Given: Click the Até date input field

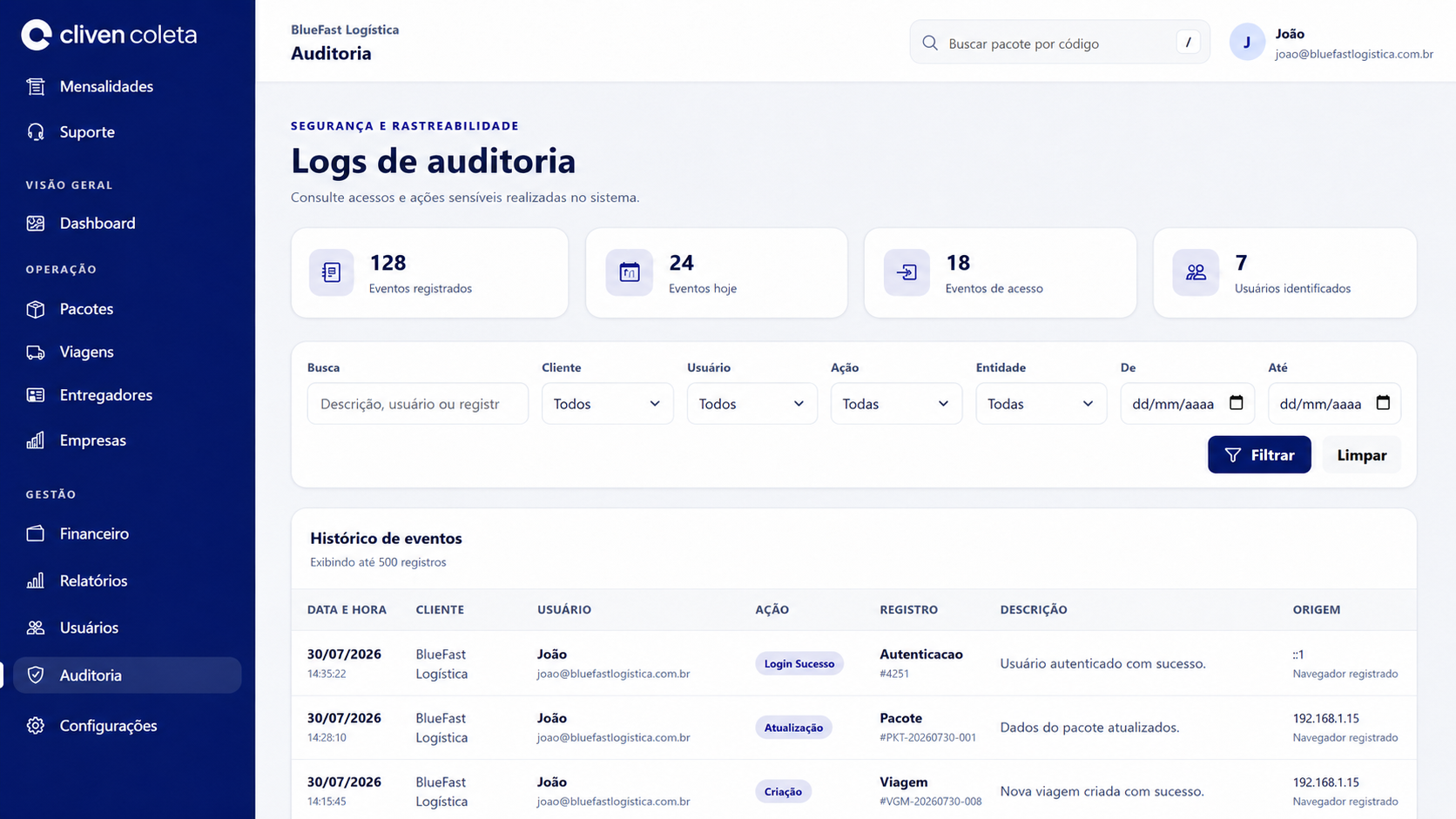Looking at the screenshot, I should click(1335, 404).
